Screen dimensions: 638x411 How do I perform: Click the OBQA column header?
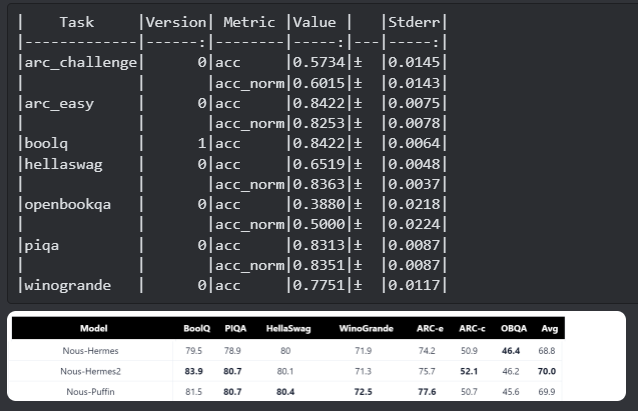click(514, 328)
